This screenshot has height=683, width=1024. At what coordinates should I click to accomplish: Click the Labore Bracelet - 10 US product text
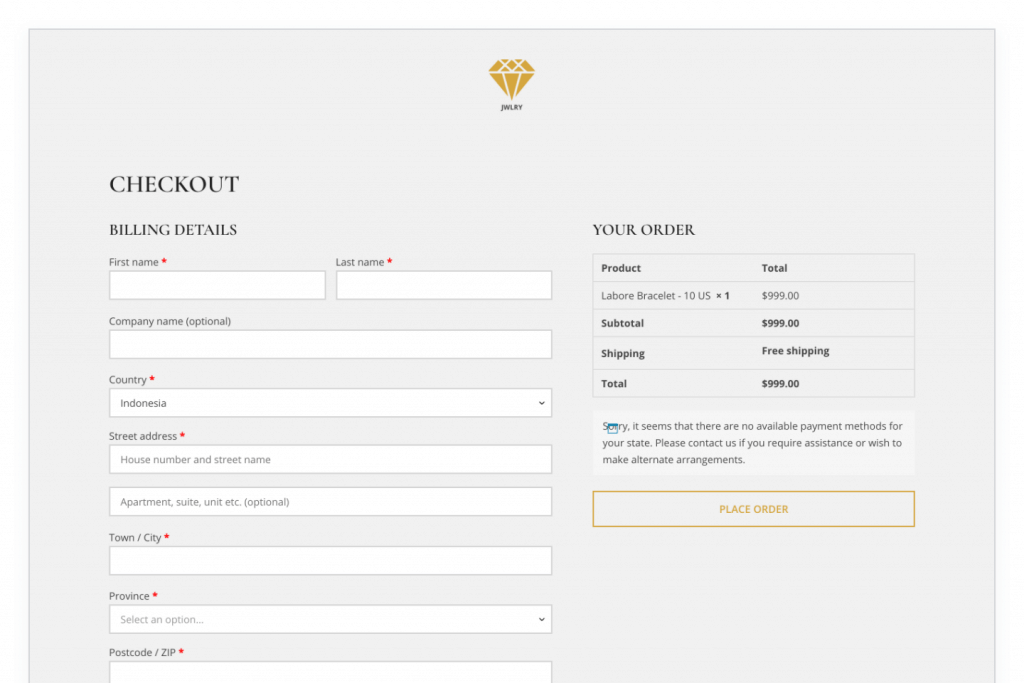(656, 296)
